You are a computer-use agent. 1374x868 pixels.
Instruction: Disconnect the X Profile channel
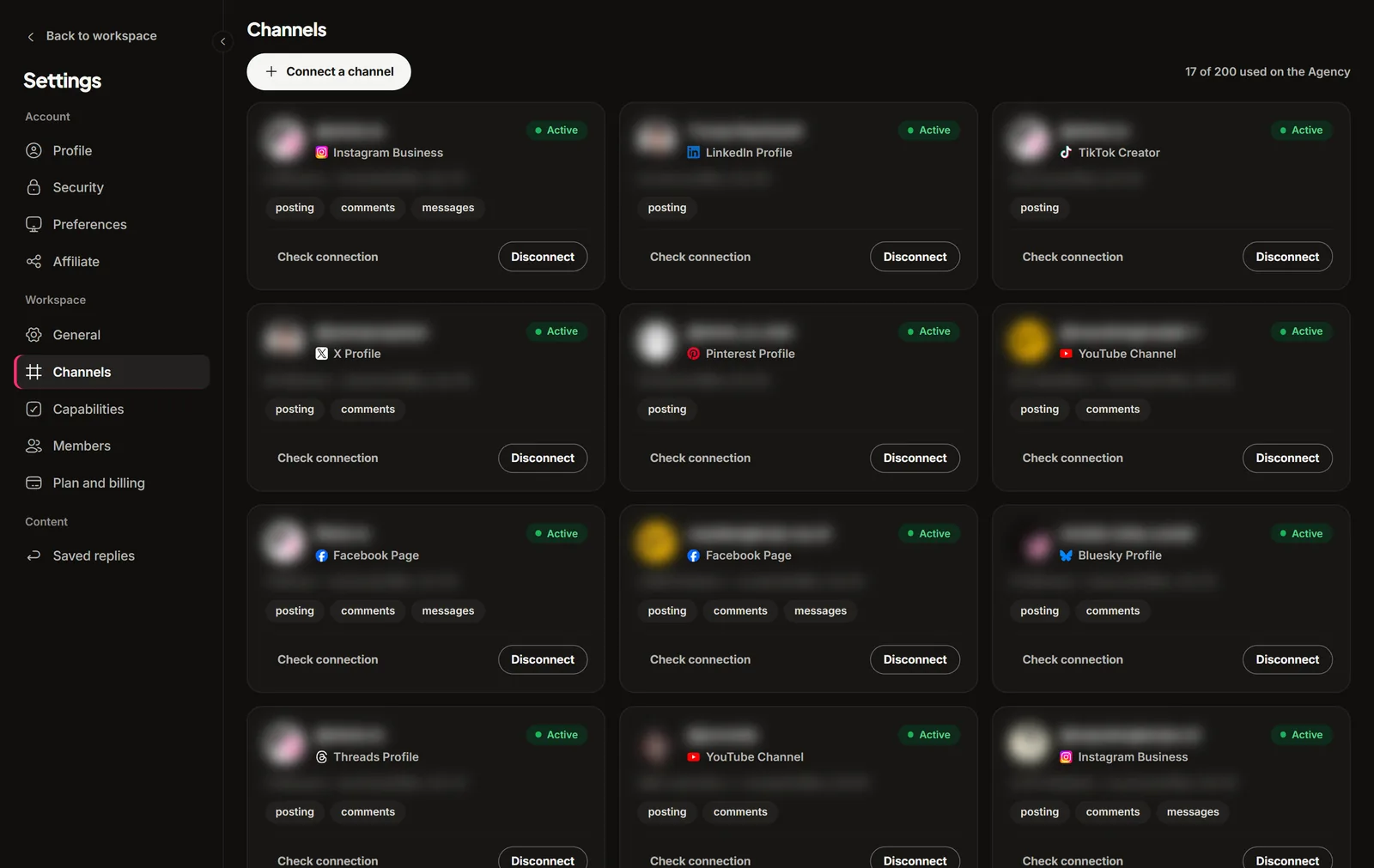(x=543, y=458)
